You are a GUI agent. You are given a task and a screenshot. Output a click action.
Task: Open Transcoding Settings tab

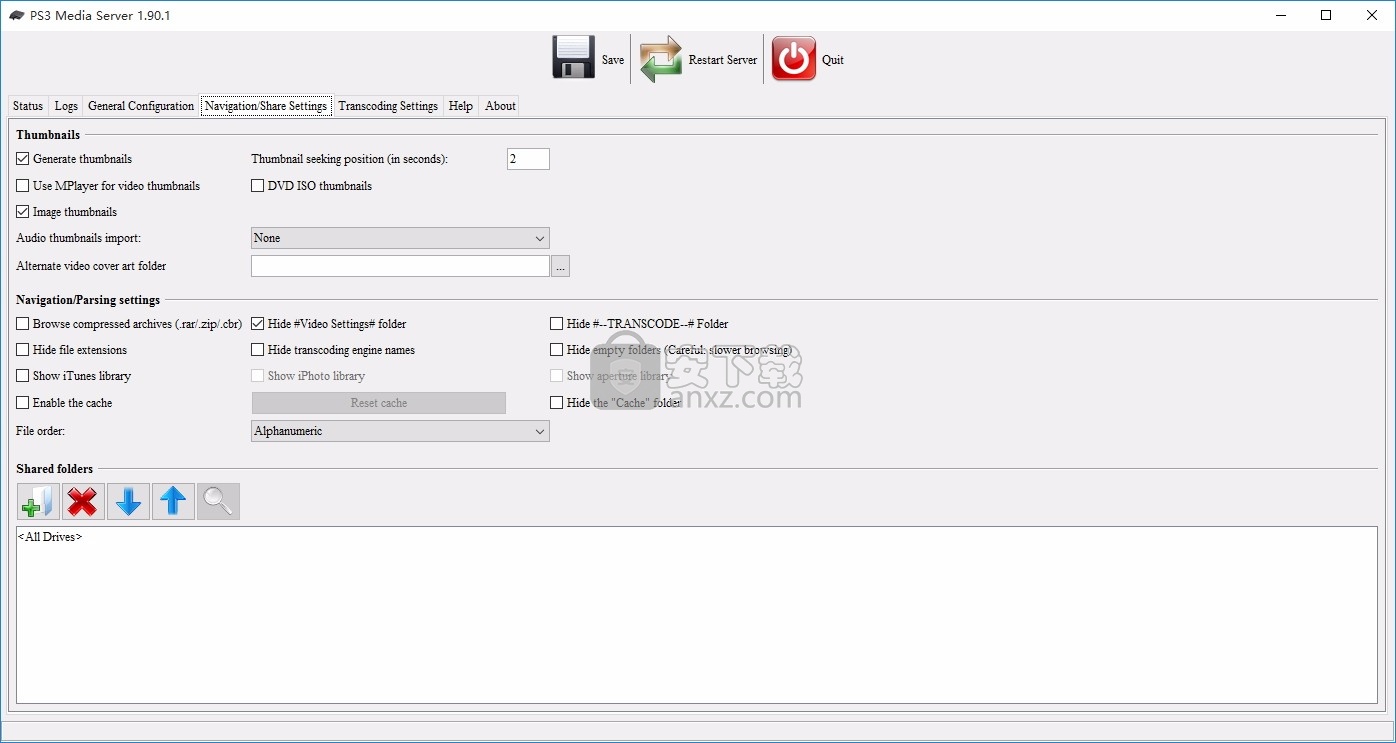coord(388,106)
